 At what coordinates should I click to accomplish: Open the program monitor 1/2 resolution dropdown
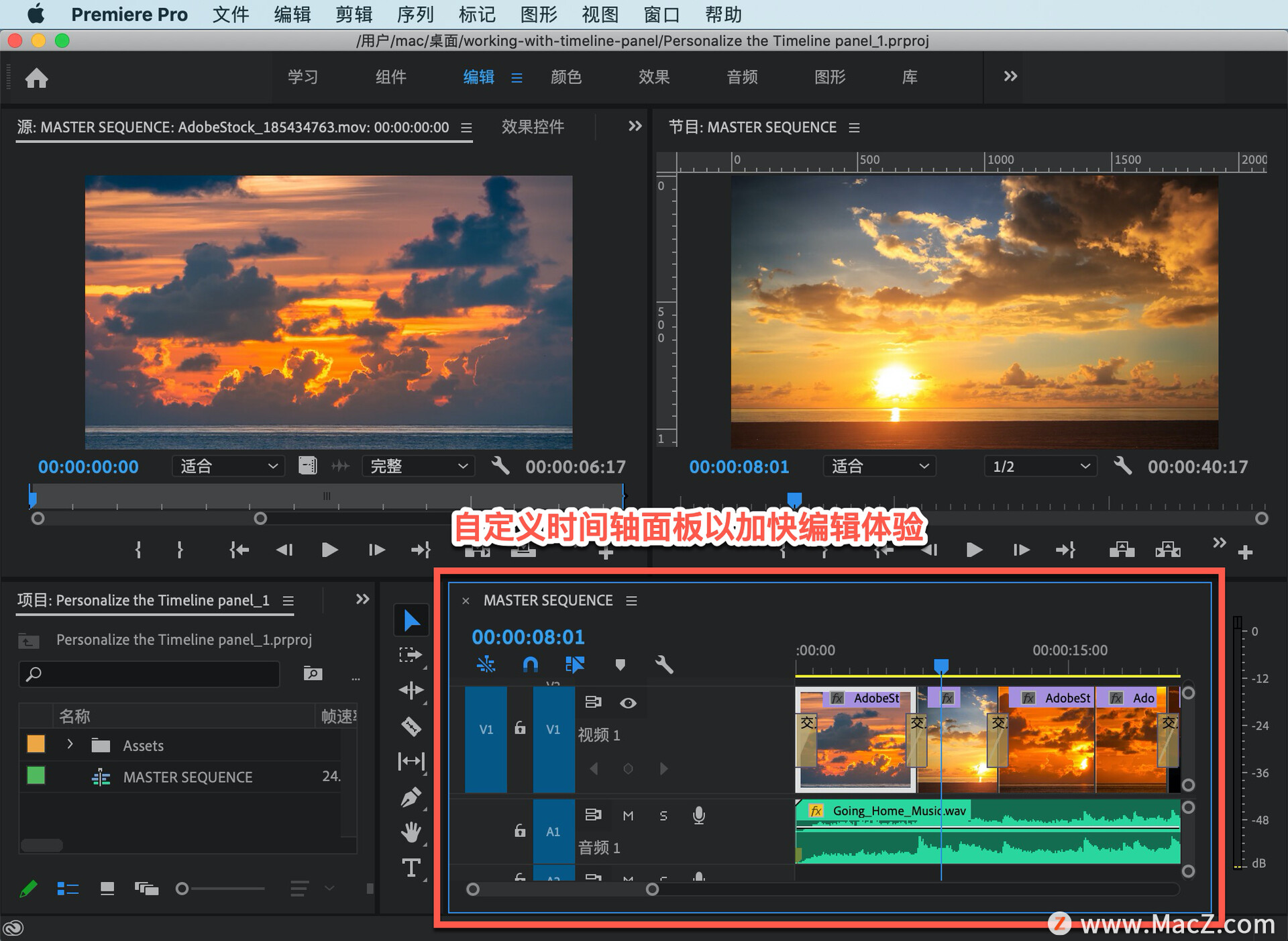point(1040,466)
